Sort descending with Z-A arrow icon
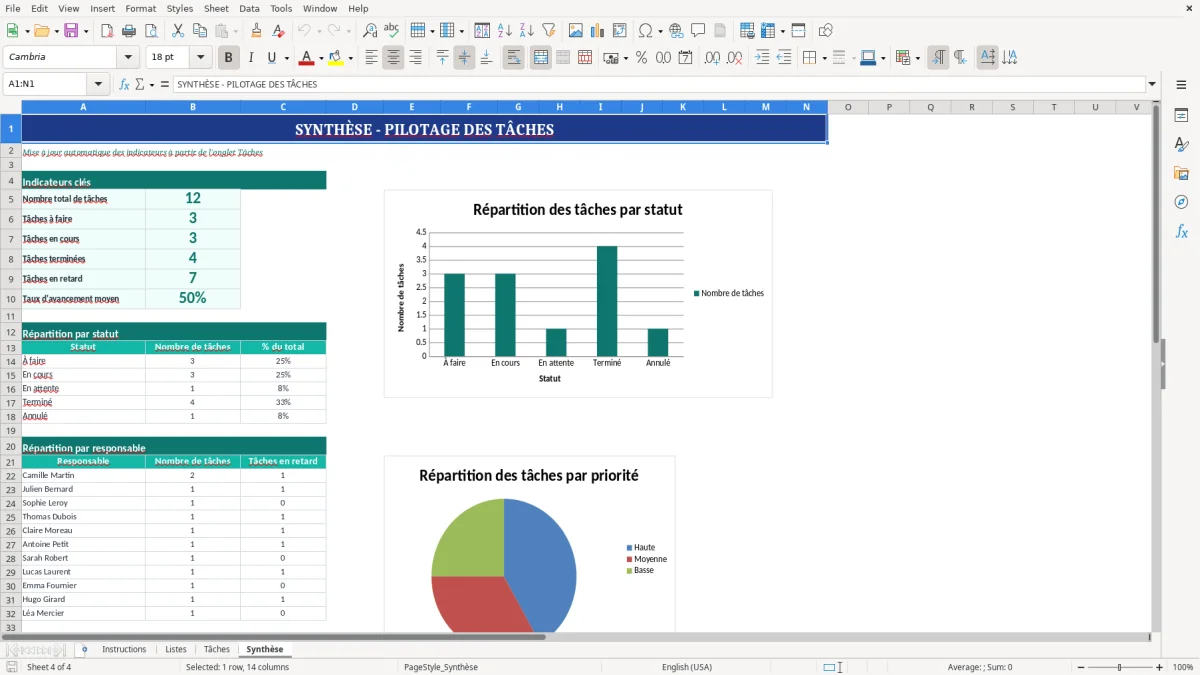Screen dimensions: 1200x675 (526, 31)
